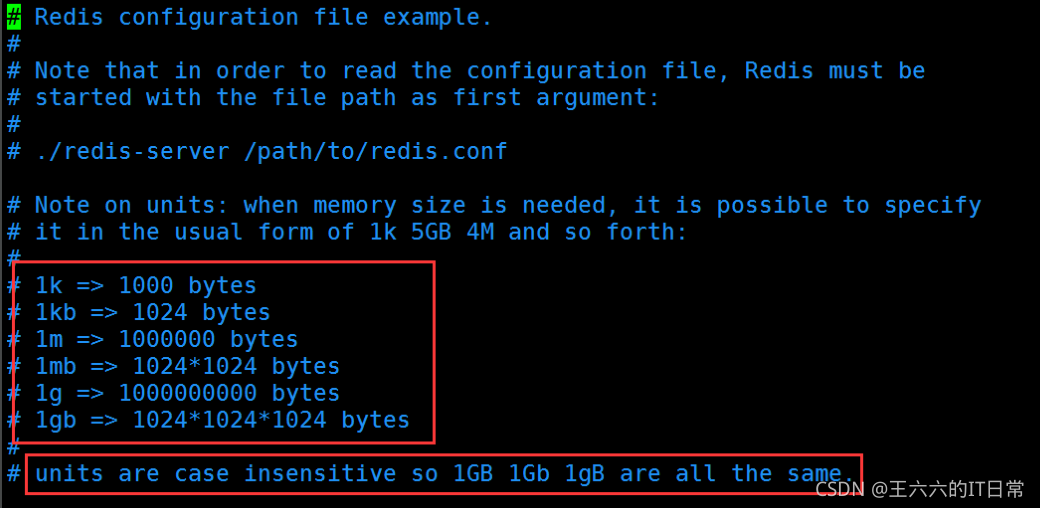The height and width of the screenshot is (508, 1040).
Task: Click the "1kb => 1024 bytes" line
Action: point(153,312)
